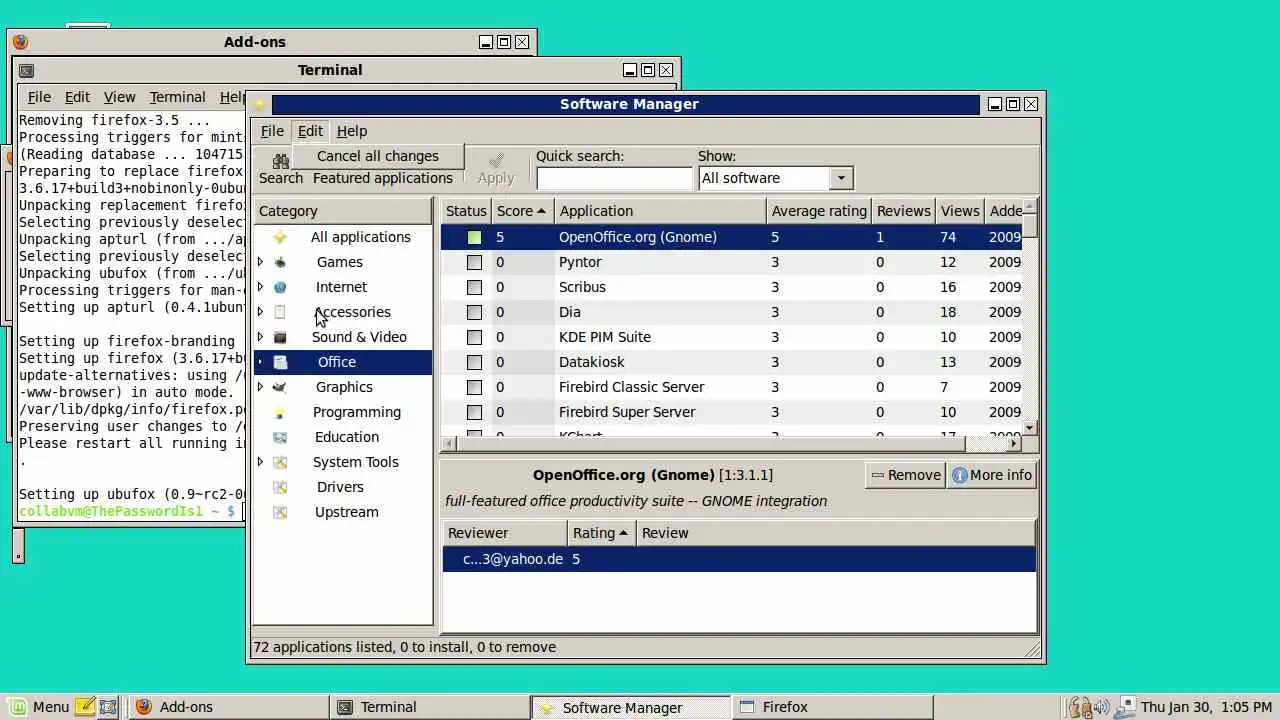Screen dimensions: 1280x720
Task: Choose Cancel all changes menu entry
Action: point(378,156)
